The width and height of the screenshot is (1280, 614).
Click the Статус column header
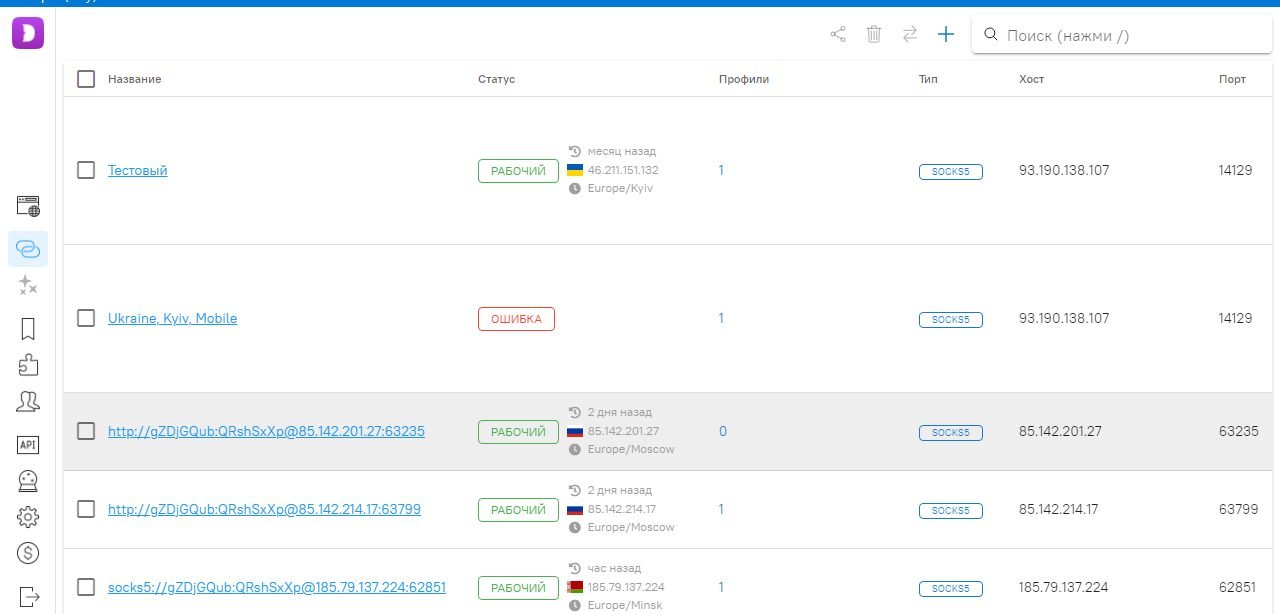496,79
